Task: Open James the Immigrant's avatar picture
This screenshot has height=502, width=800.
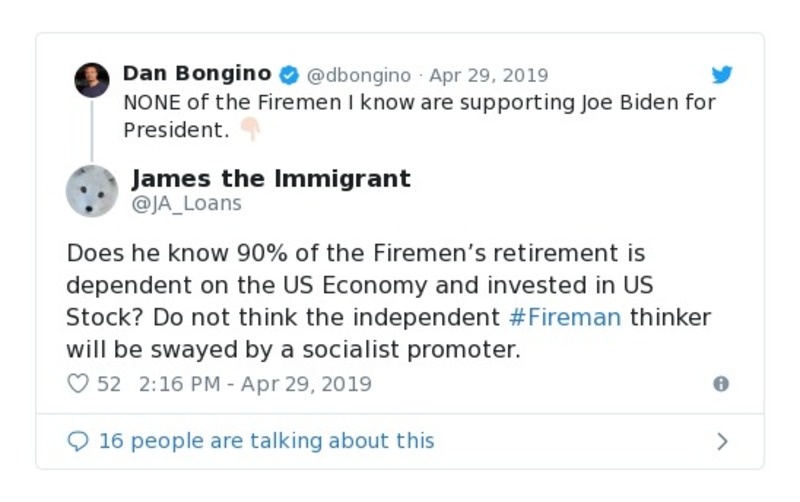Action: tap(92, 191)
